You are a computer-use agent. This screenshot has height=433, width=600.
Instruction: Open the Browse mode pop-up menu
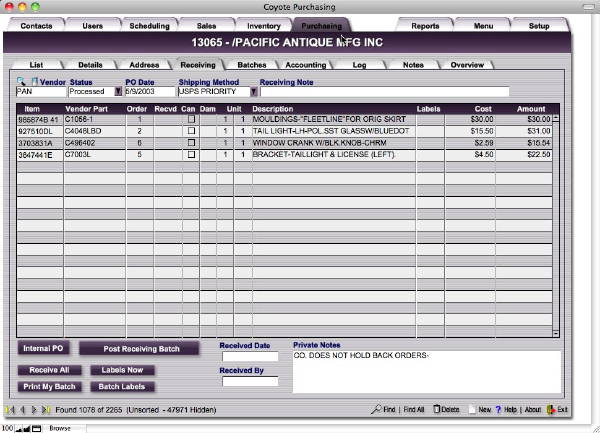click(60, 428)
